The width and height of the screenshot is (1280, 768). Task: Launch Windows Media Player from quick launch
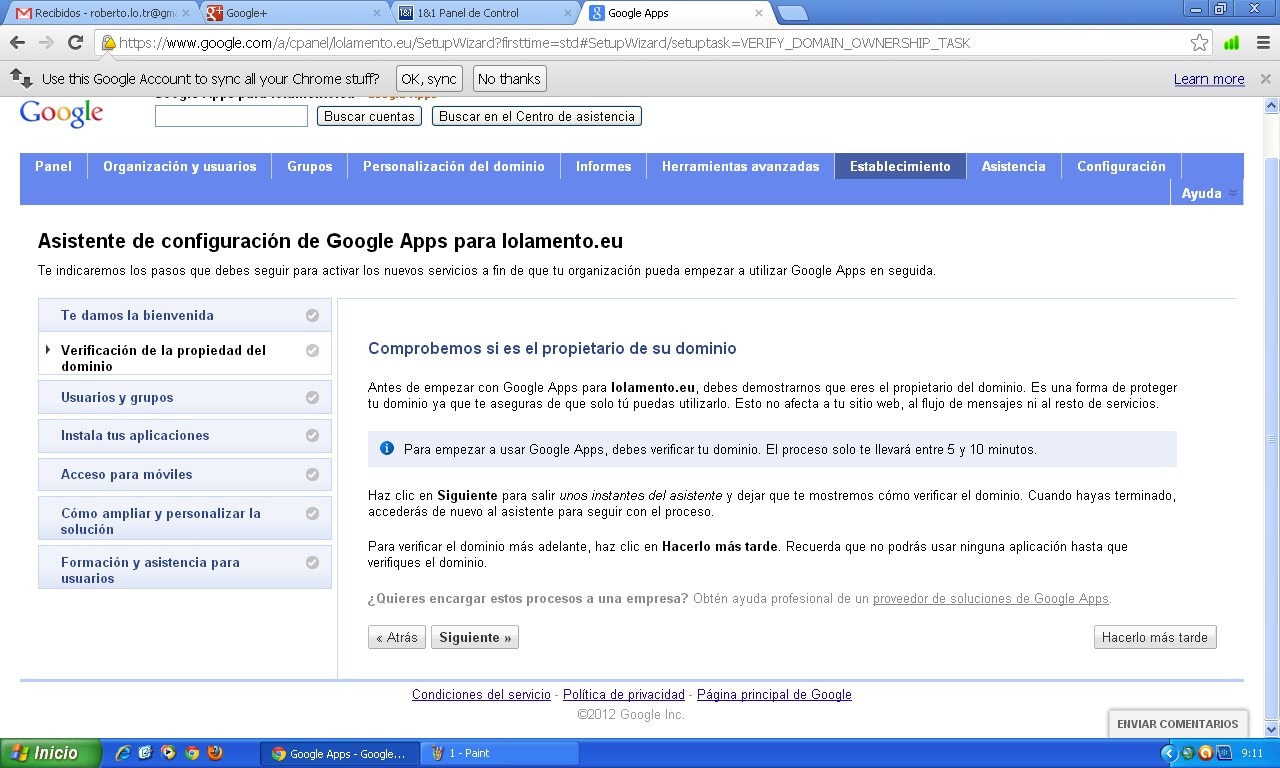pos(168,753)
